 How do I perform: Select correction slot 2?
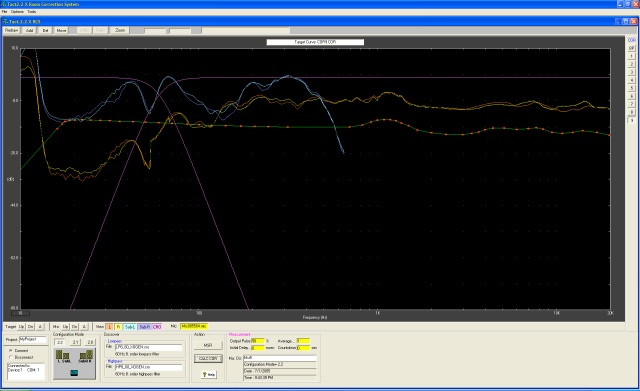pyautogui.click(x=631, y=64)
